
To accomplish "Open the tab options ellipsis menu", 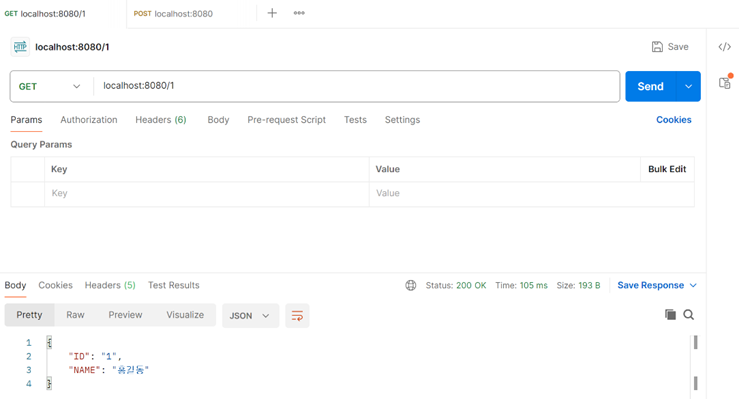I will click(299, 13).
